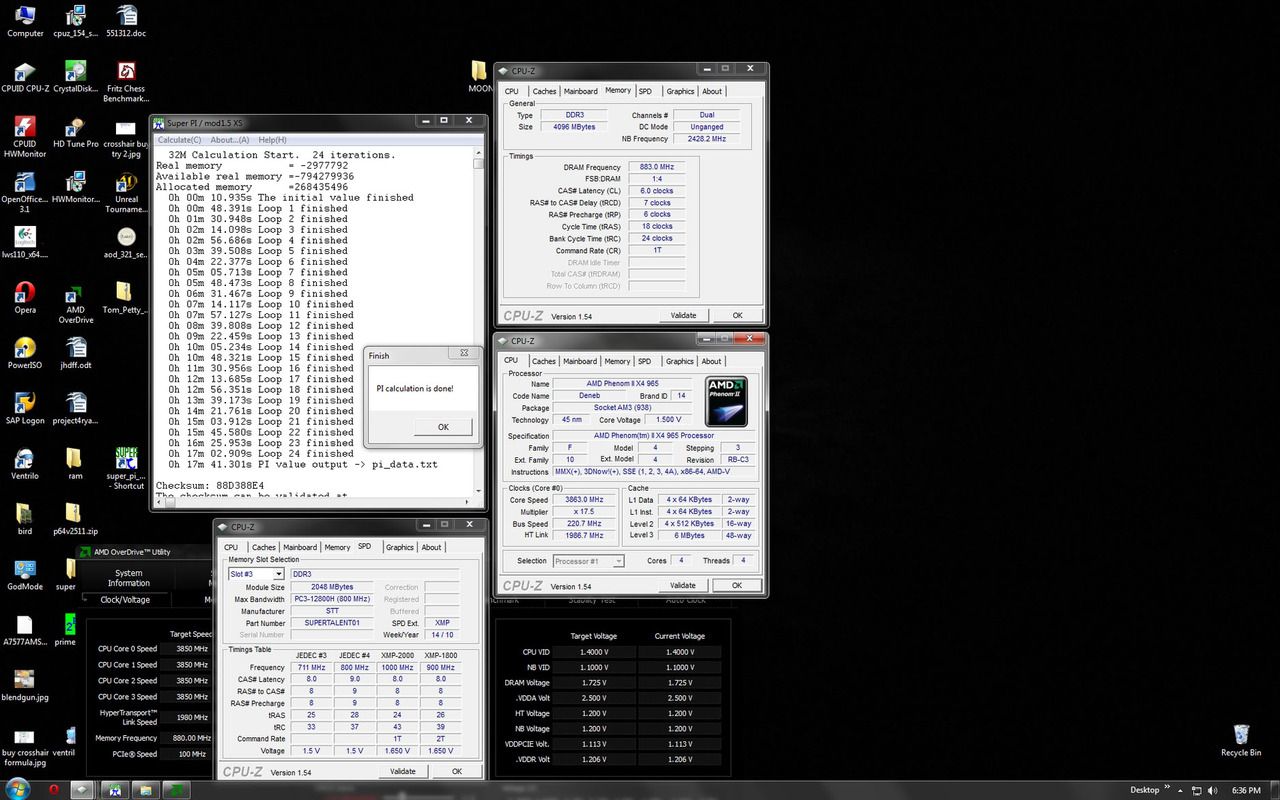Click Super PI output scrollbar
This screenshot has width=1280, height=800.
click(478, 323)
